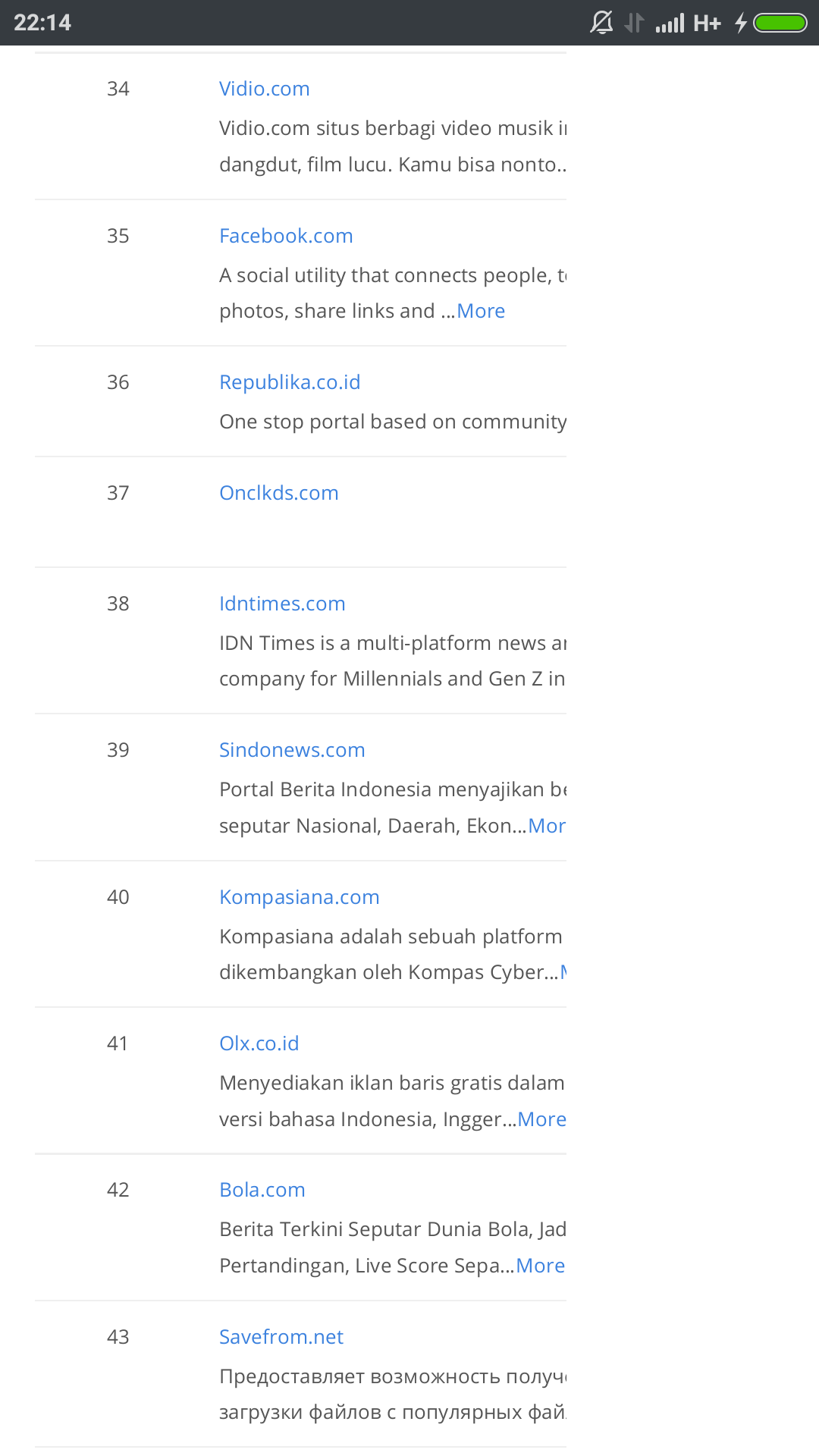Viewport: 819px width, 1456px height.
Task: Open the Sindonews.com link
Action: [292, 750]
